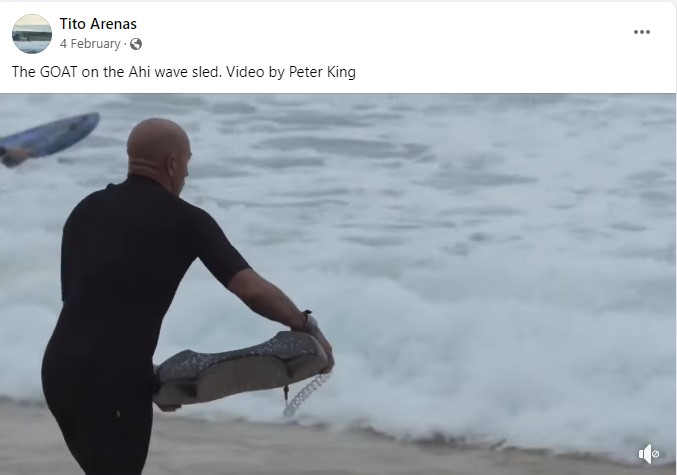Image resolution: width=677 pixels, height=475 pixels.
Task: Click the post caption about the Ahi wave sled
Action: coord(183,72)
